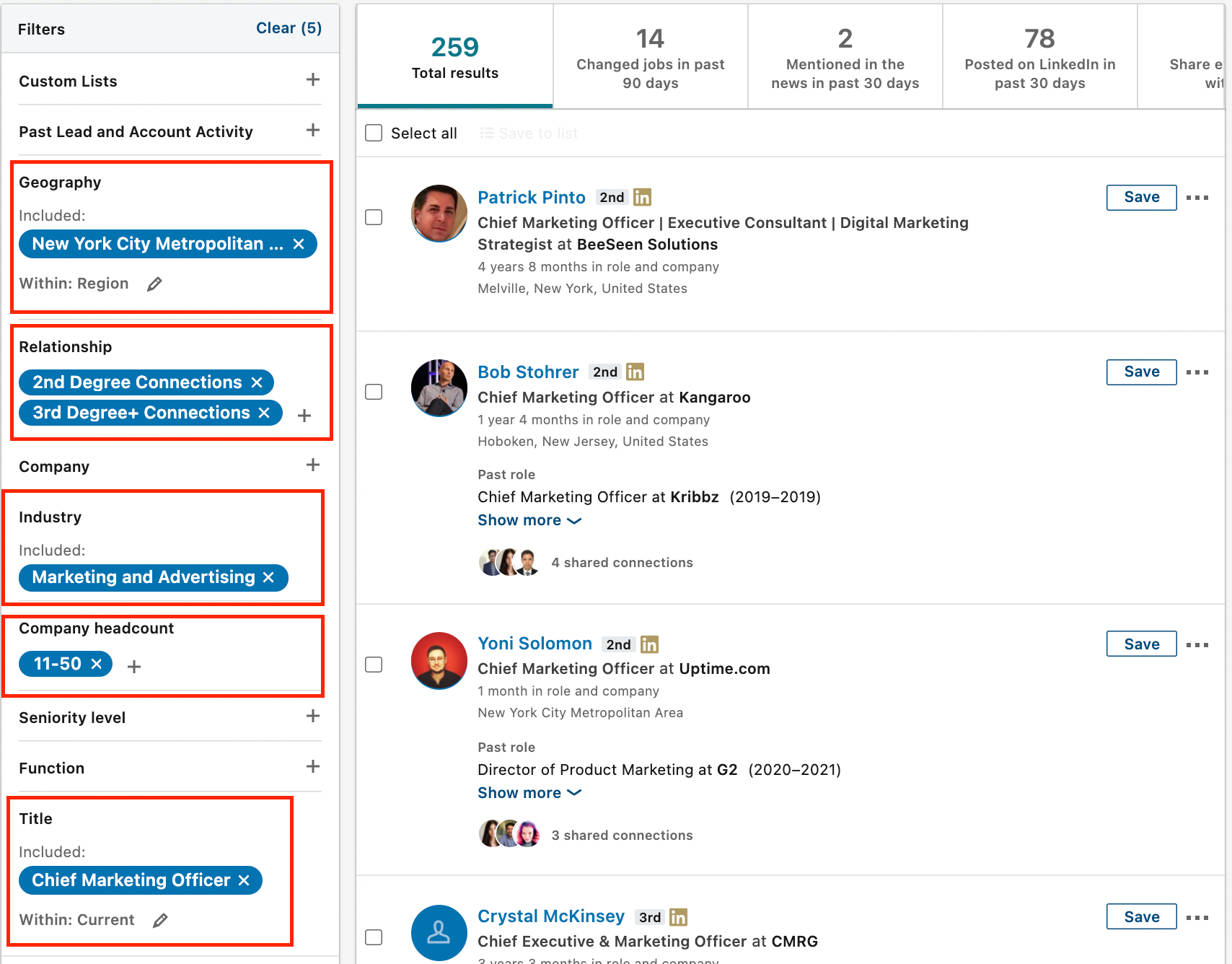Screen dimensions: 1232x964
Task: Clear all five filters
Action: 289,28
